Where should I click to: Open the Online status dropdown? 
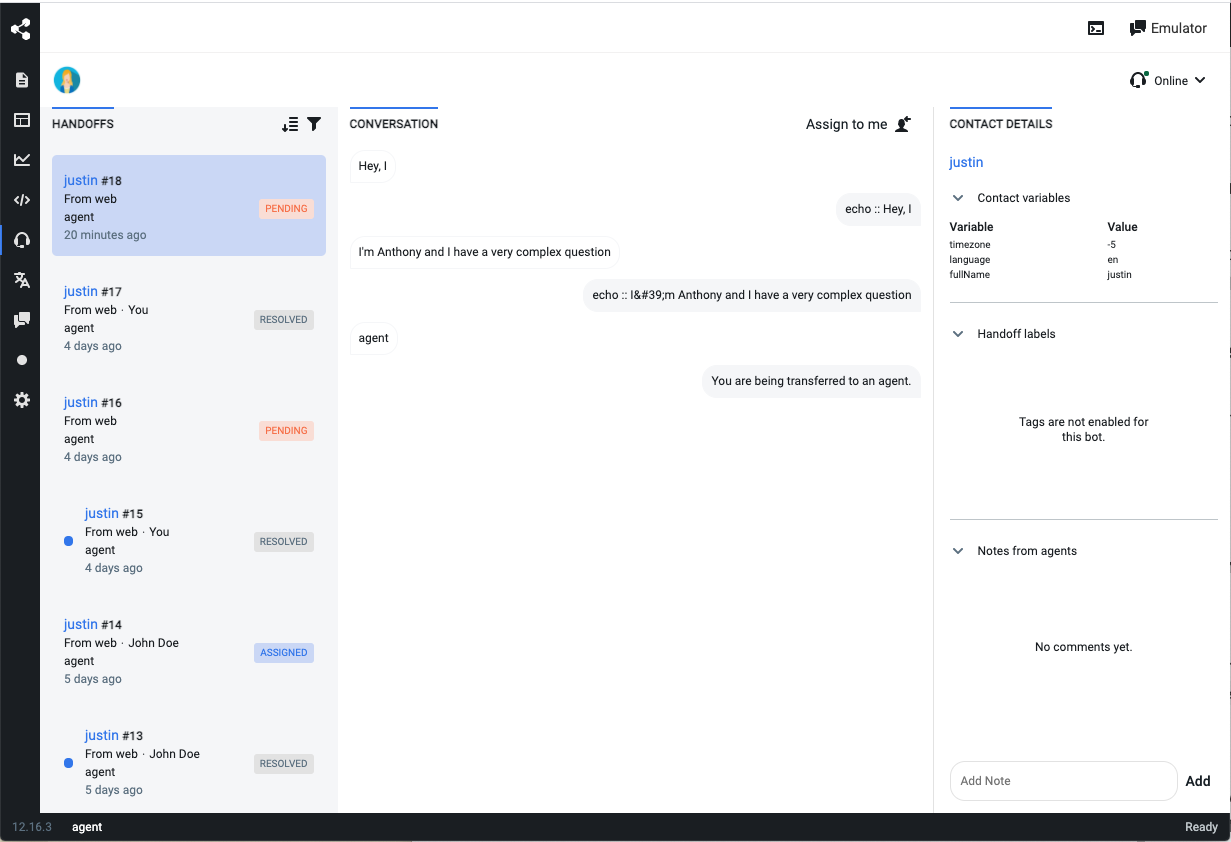click(x=1168, y=80)
